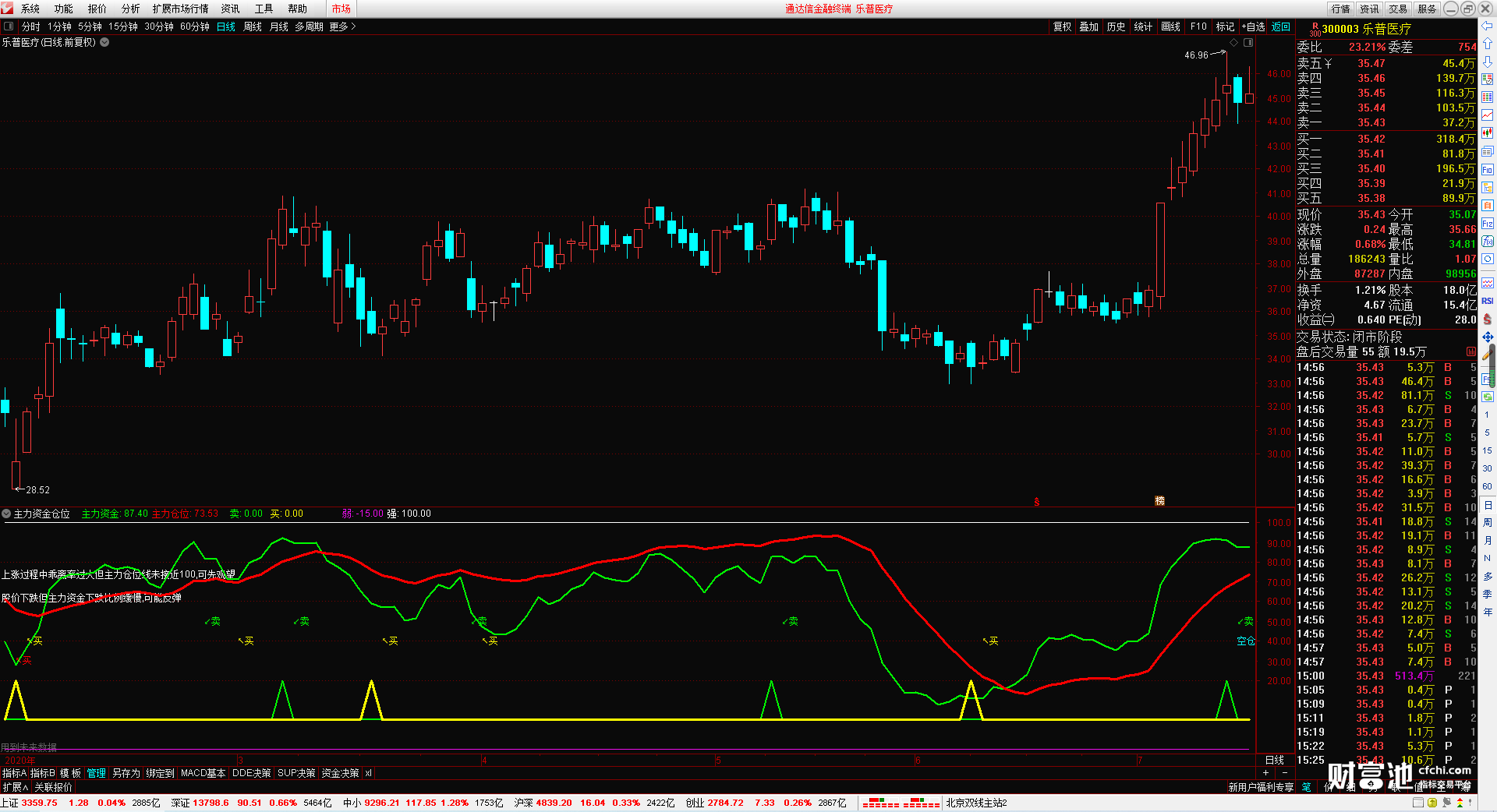1497x812 pixels.
Task: Click the candlestick chart sidebar icon
Action: click(x=1488, y=133)
